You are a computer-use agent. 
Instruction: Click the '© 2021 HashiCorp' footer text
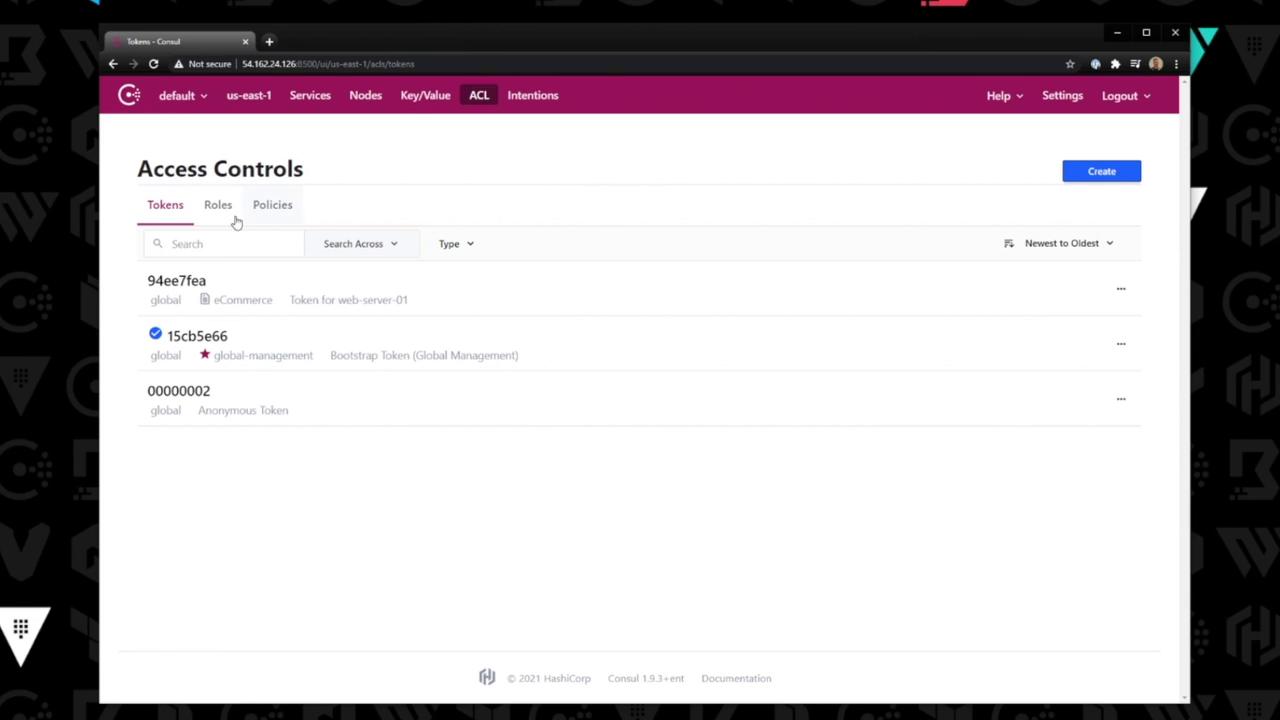(549, 678)
